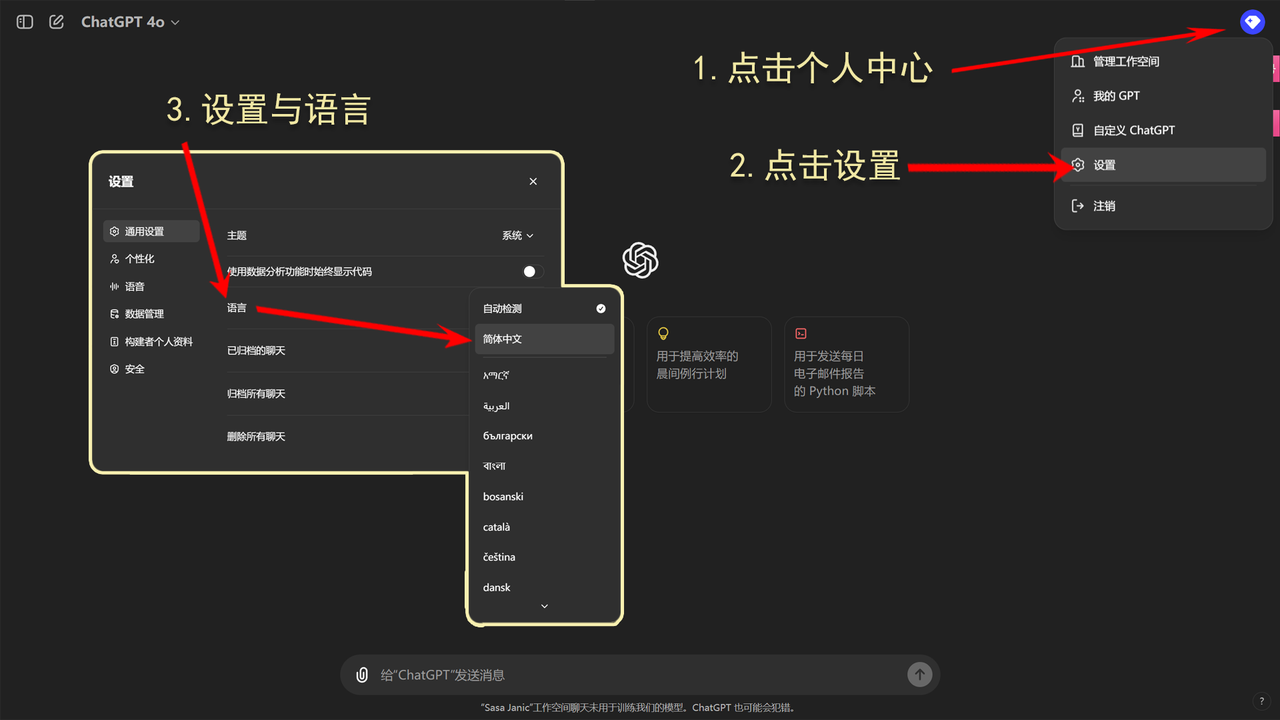This screenshot has width=1280, height=720.
Task: Click the 用于提高效率的晨间例行计划 suggestion card
Action: tap(709, 364)
